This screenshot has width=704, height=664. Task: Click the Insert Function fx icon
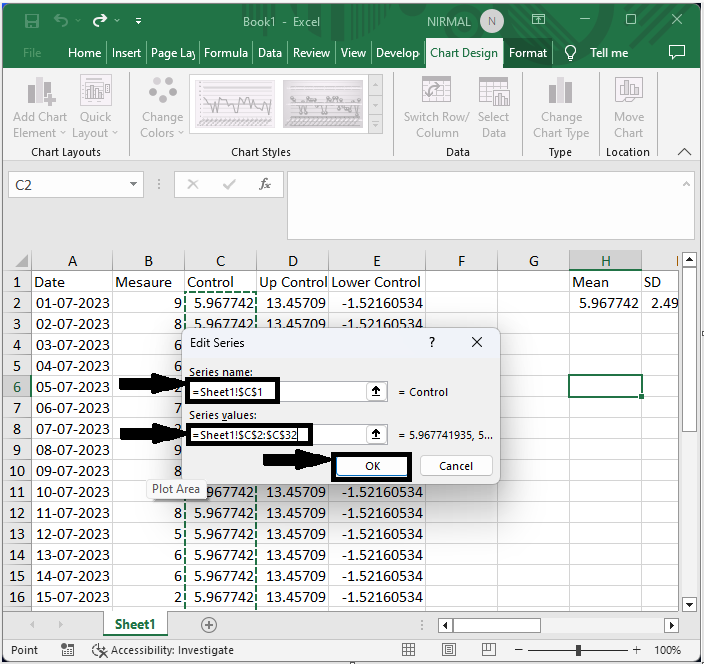tap(265, 185)
